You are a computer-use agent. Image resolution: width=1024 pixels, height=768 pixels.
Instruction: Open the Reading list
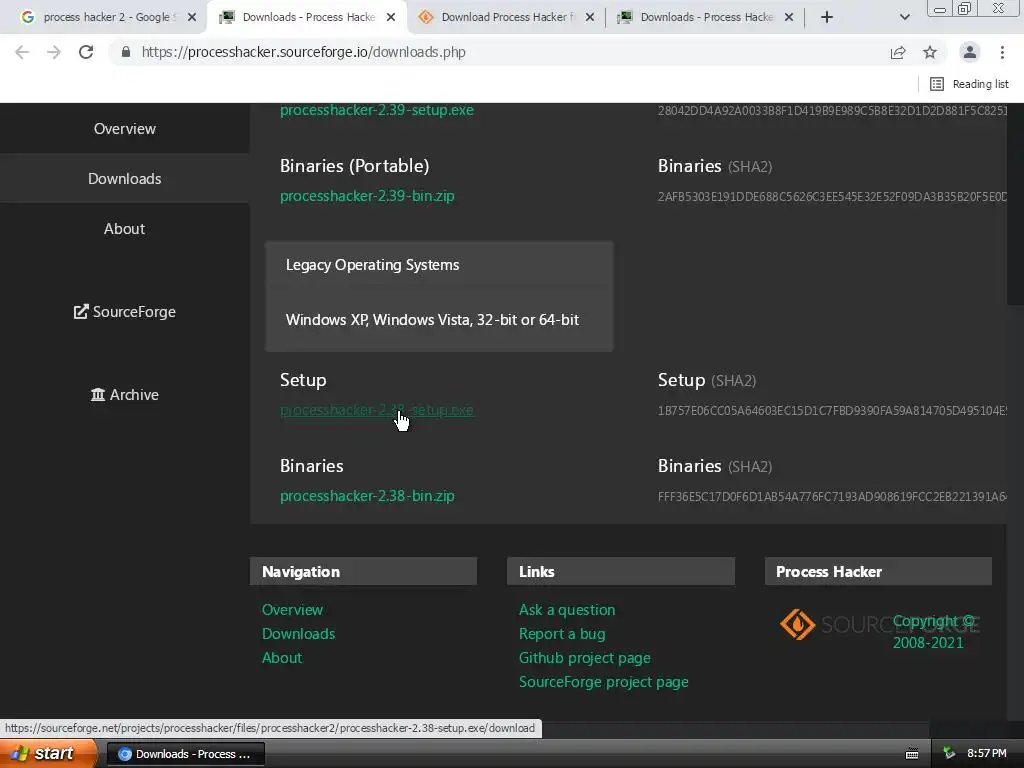(x=969, y=84)
